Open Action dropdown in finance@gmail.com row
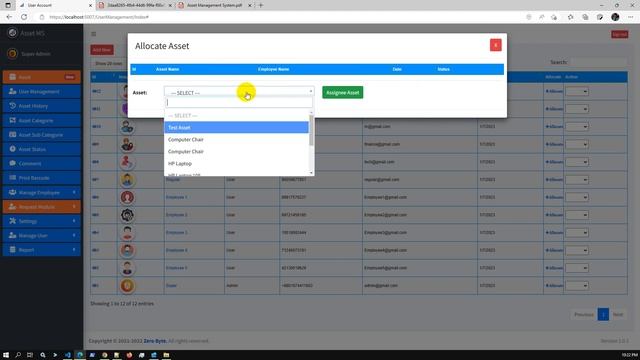This screenshot has width=640, height=360. click(577, 144)
